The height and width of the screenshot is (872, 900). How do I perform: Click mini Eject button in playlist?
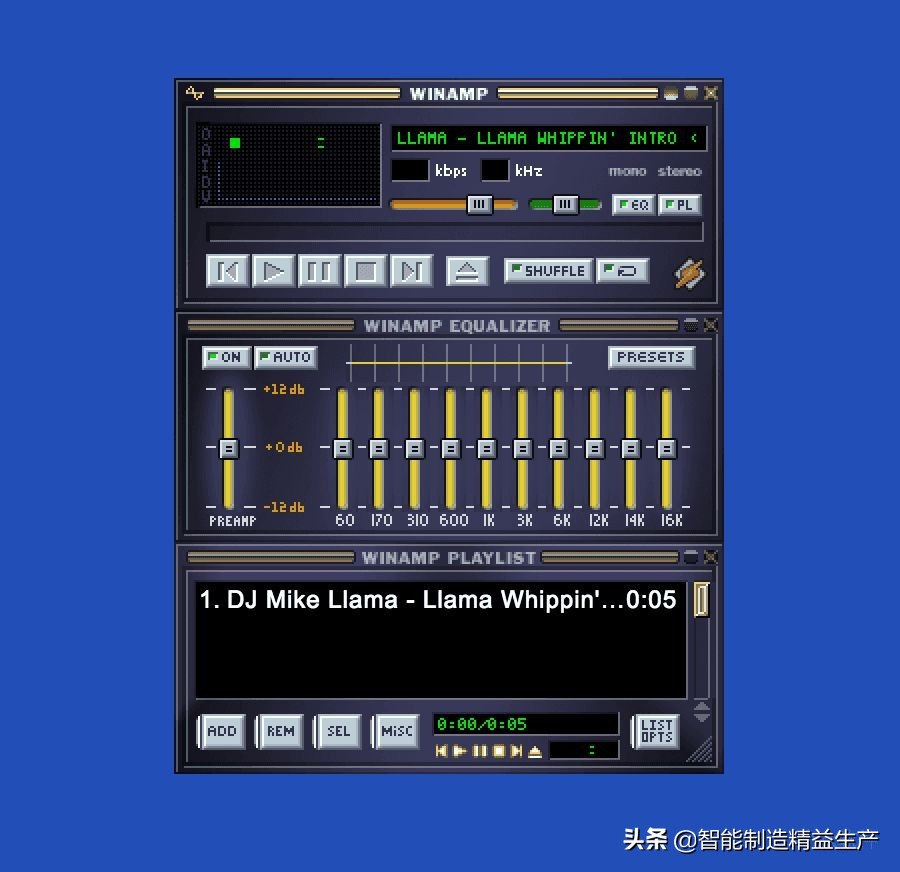click(535, 750)
